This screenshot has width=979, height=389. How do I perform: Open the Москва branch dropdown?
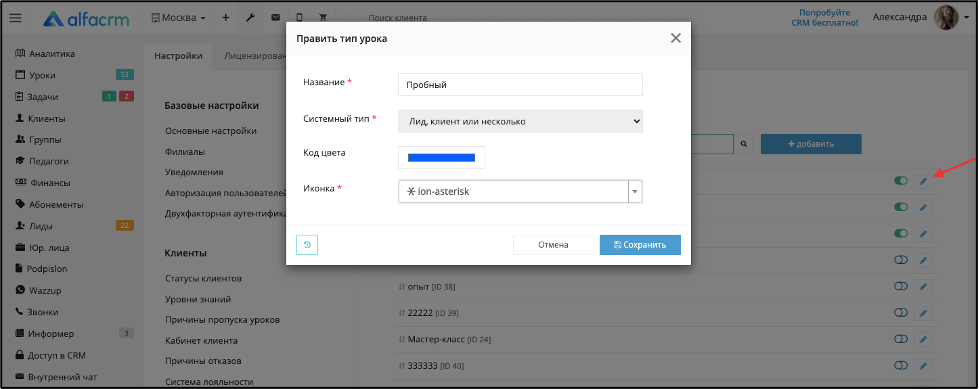pyautogui.click(x=179, y=18)
